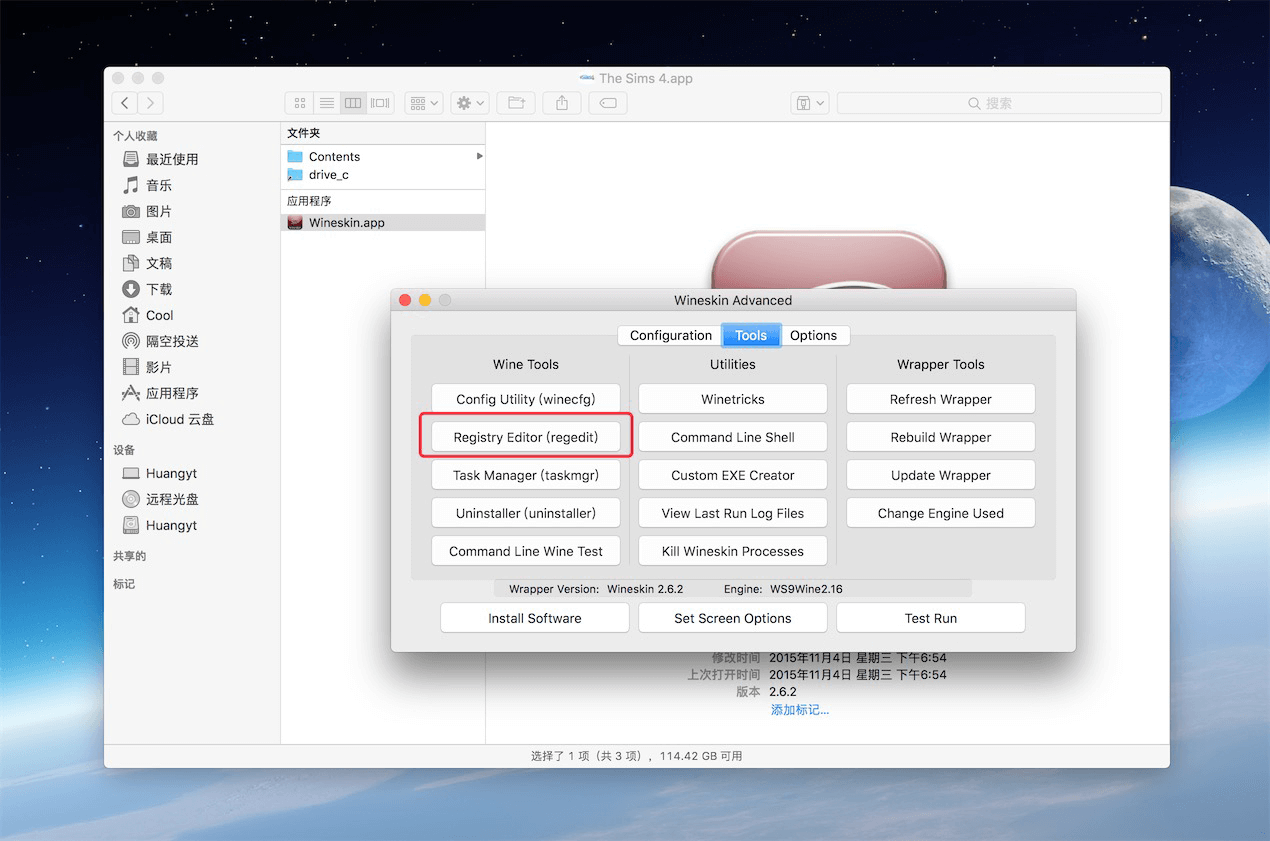Select Wineskin.app in the file list

pos(383,223)
